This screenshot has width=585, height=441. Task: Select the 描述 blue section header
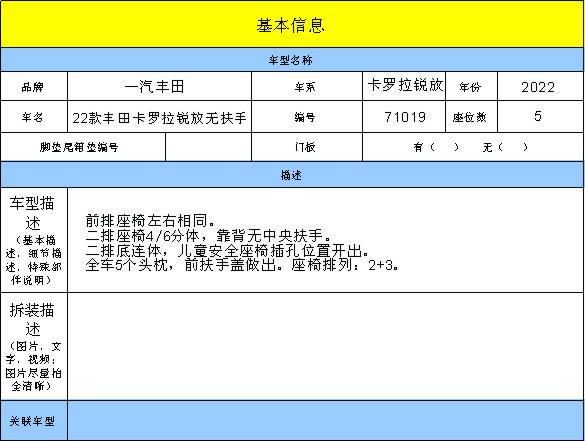pyautogui.click(x=292, y=175)
